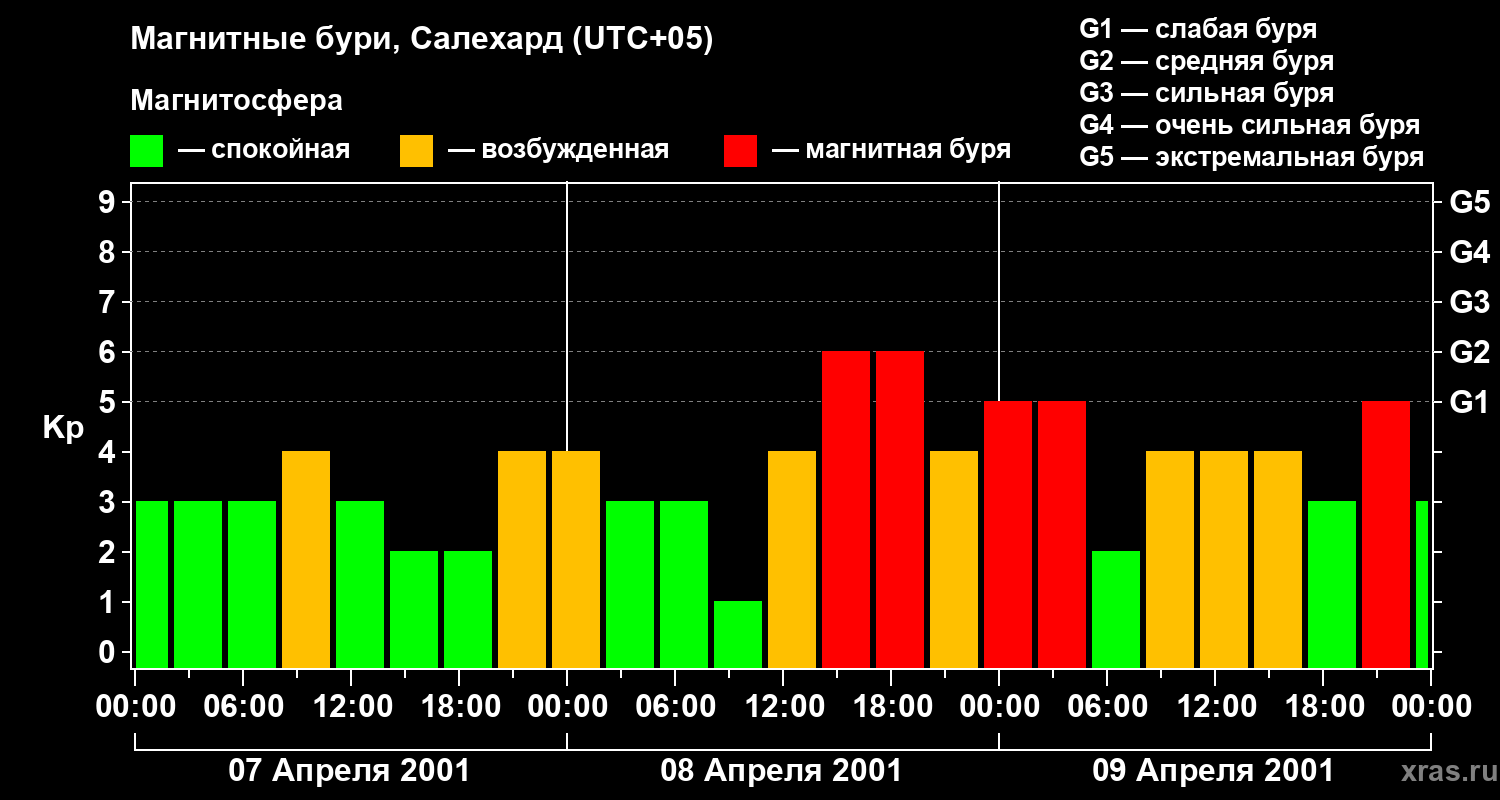
Task: Click the 'G3' label on right axis
Action: click(x=1470, y=302)
